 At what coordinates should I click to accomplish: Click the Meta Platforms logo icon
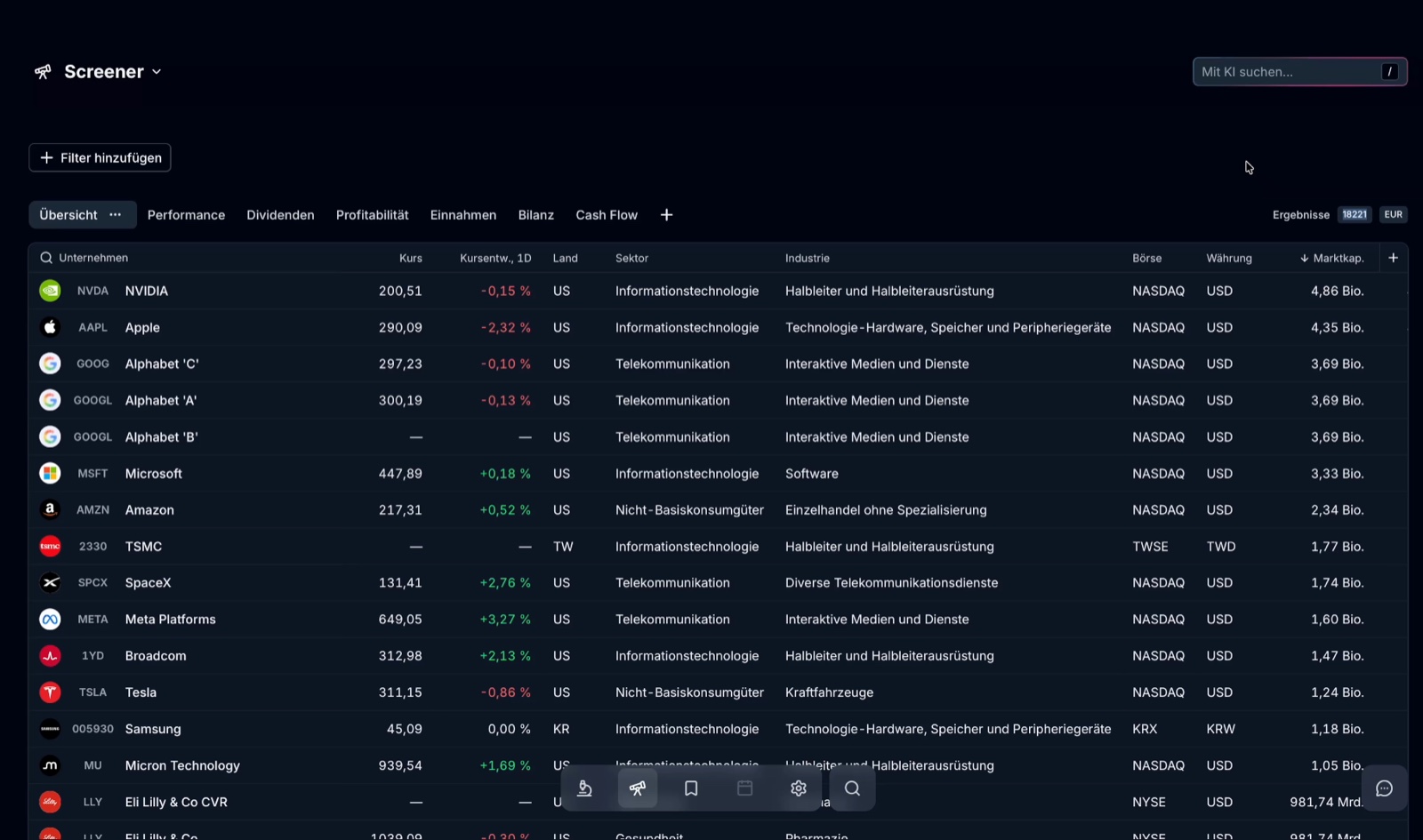tap(51, 620)
